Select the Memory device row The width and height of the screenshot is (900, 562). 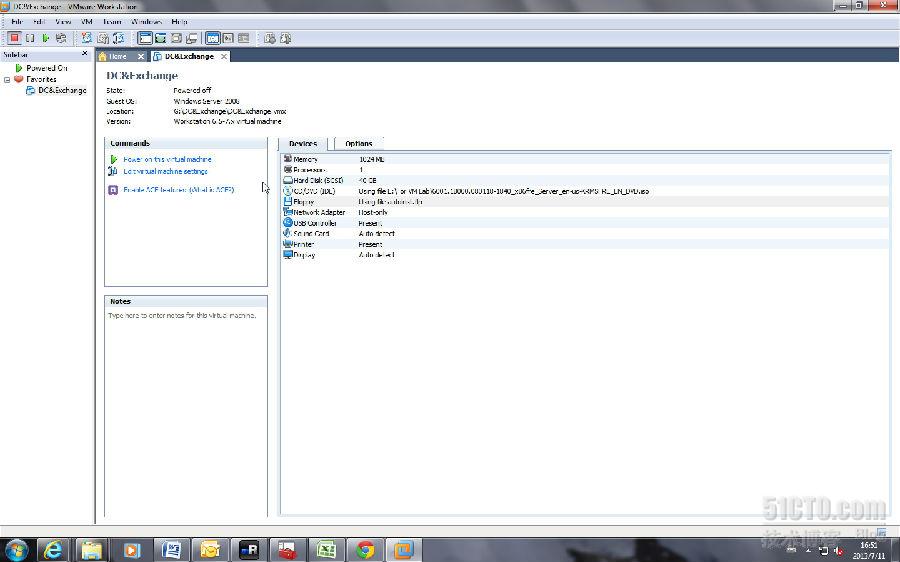coord(585,159)
